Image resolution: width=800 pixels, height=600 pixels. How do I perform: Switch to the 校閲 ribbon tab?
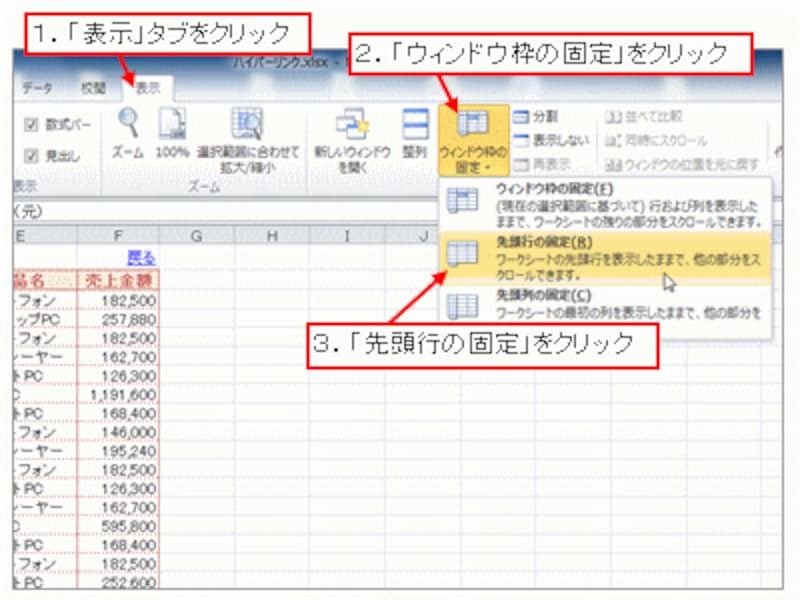tap(93, 88)
